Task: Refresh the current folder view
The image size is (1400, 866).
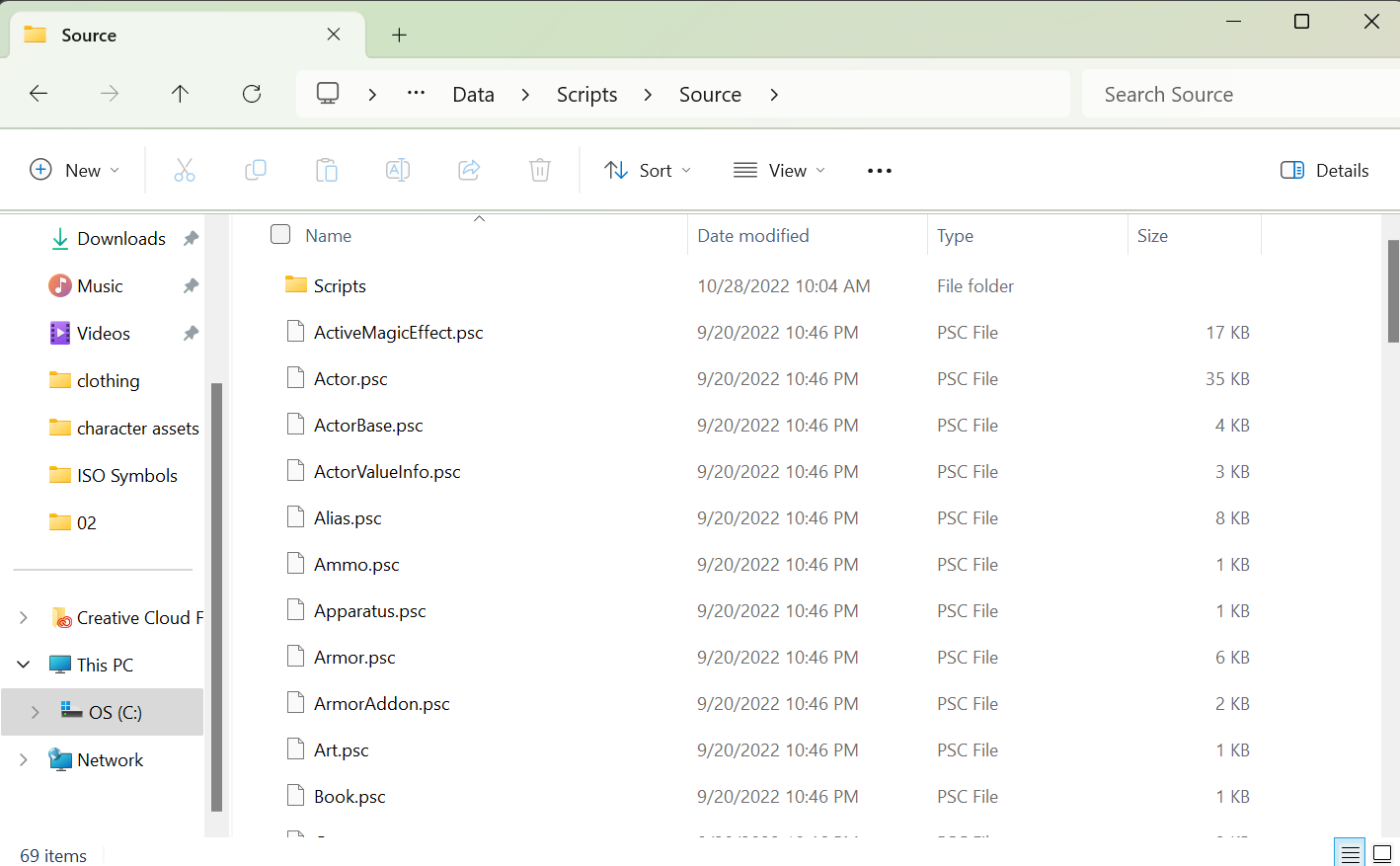Action: coord(251,93)
